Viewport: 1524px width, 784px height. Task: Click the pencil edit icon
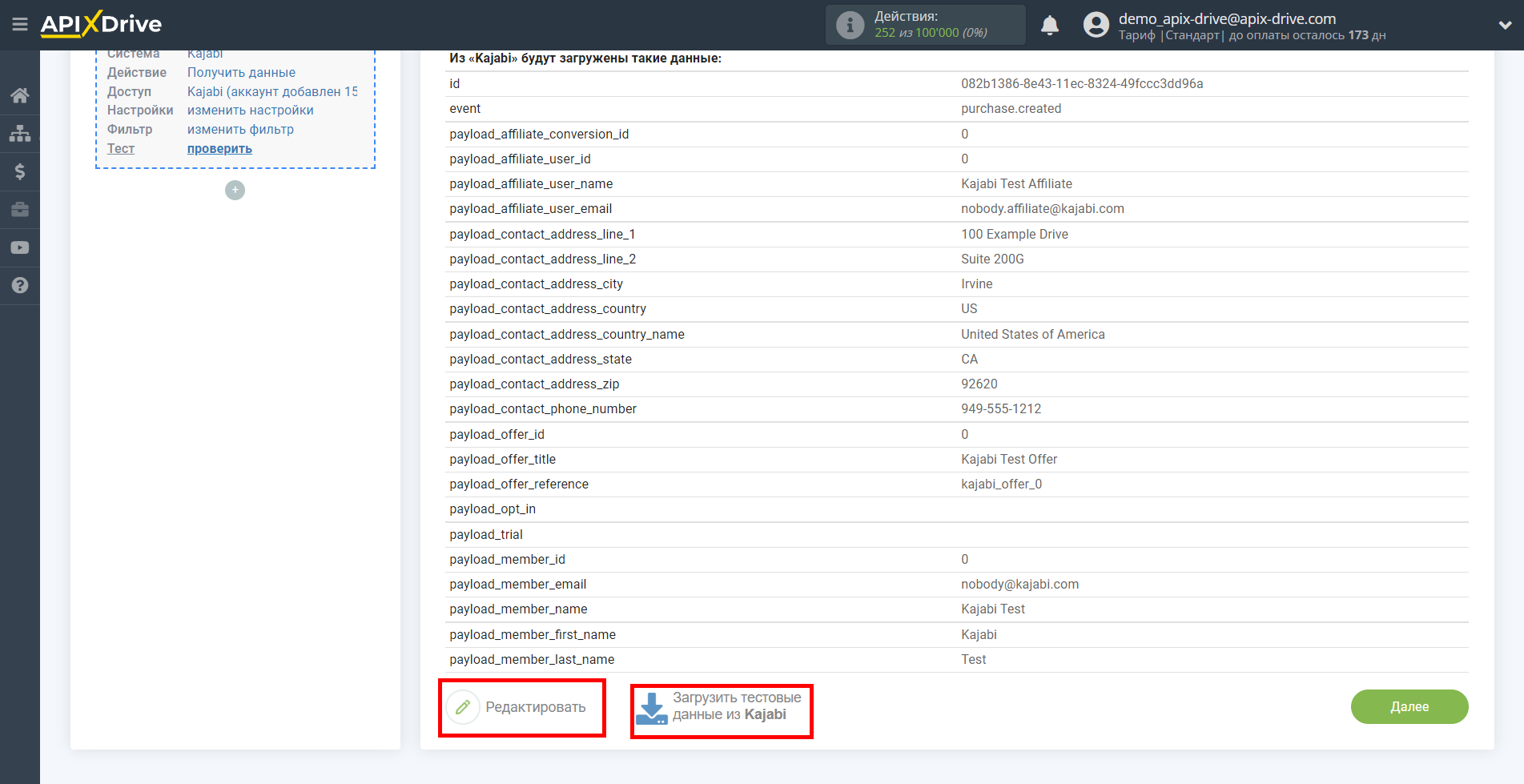[463, 707]
